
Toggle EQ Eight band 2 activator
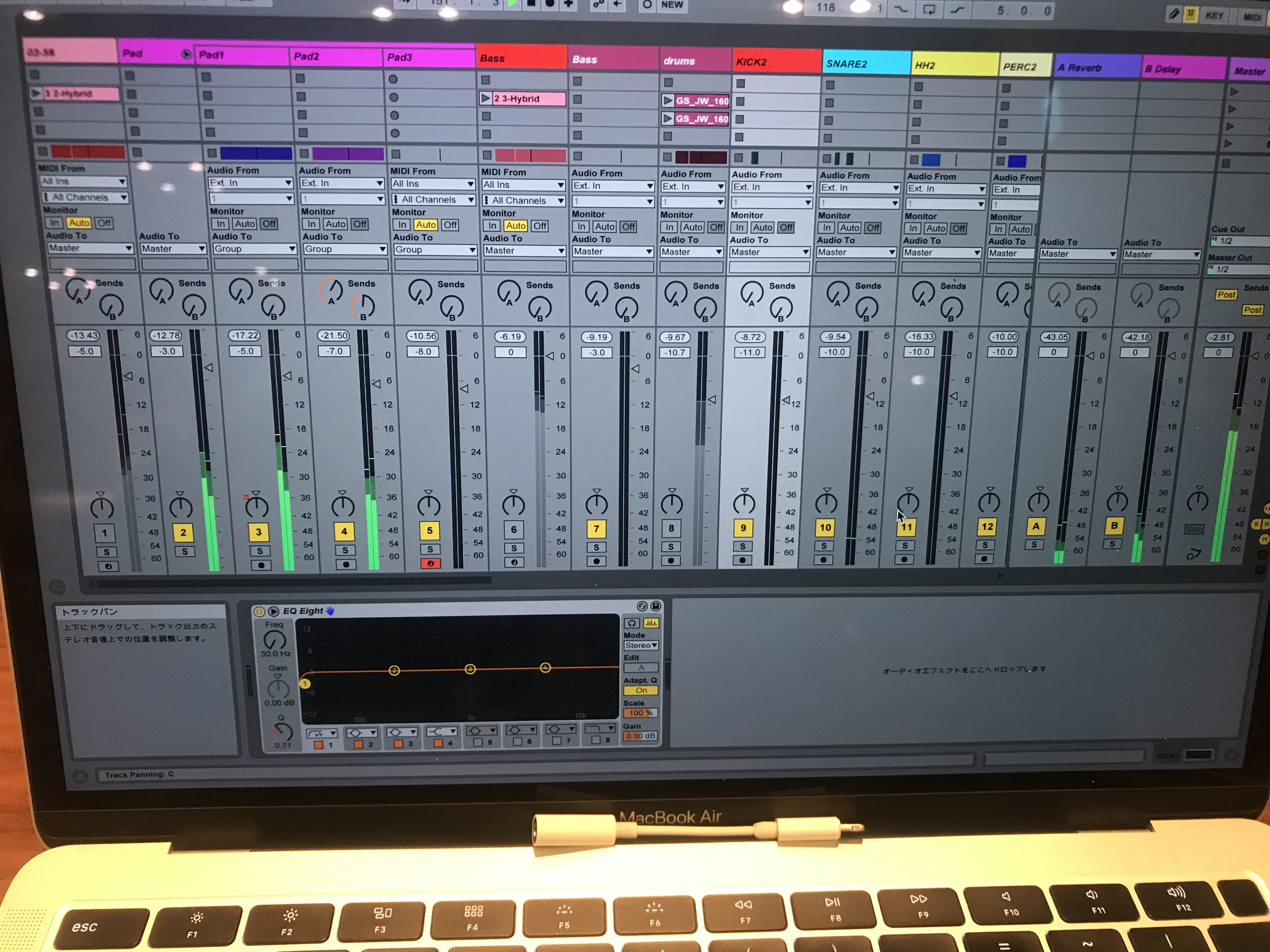pyautogui.click(x=358, y=744)
